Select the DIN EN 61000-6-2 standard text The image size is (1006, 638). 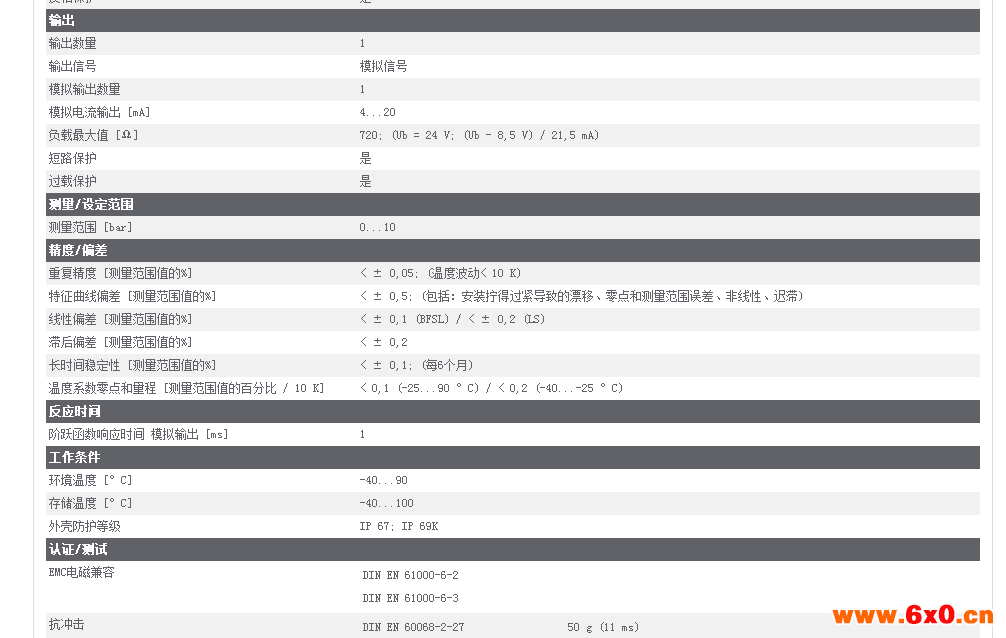(410, 575)
